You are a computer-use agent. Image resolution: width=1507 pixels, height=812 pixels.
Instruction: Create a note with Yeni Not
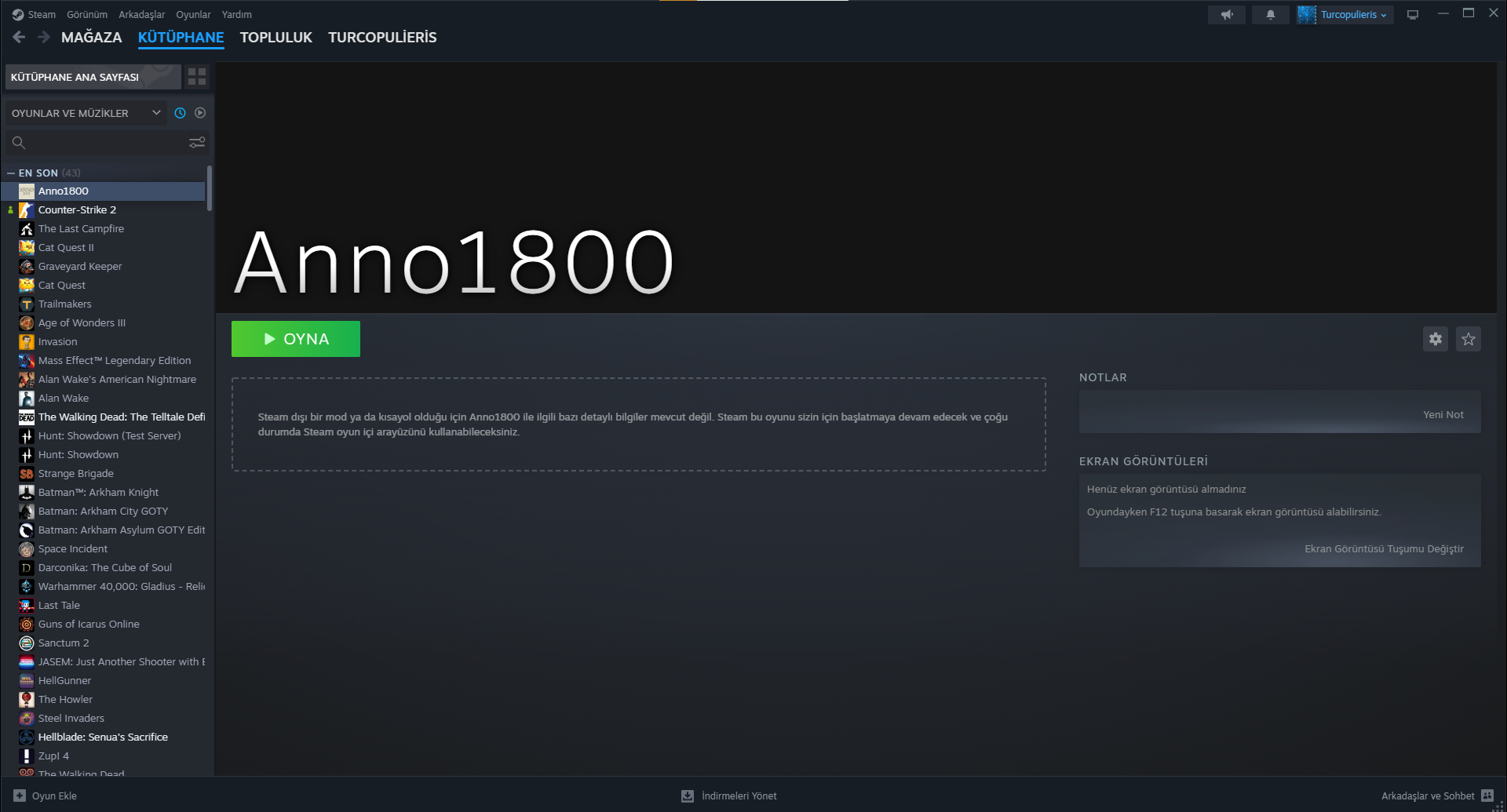1443,414
